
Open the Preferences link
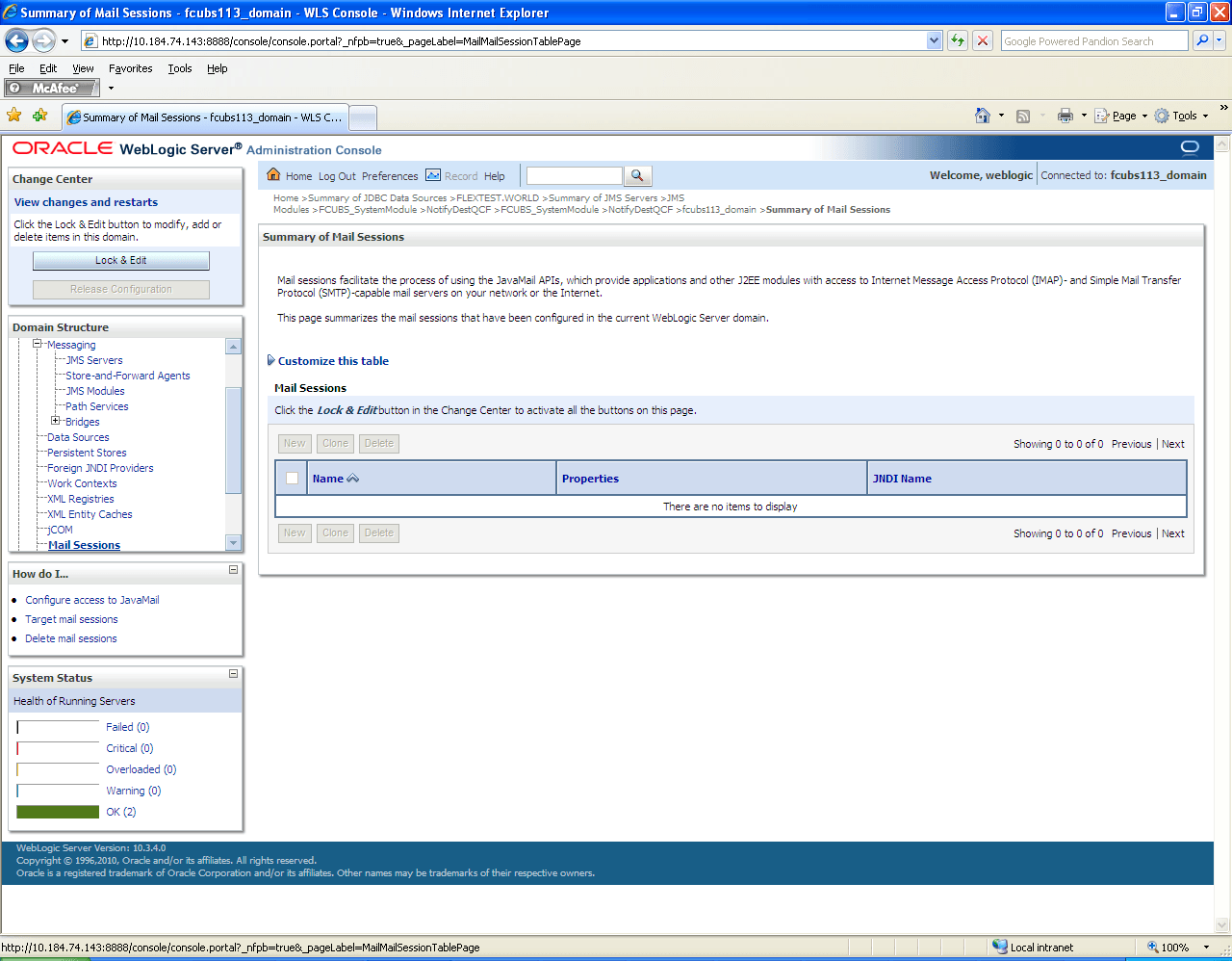390,176
